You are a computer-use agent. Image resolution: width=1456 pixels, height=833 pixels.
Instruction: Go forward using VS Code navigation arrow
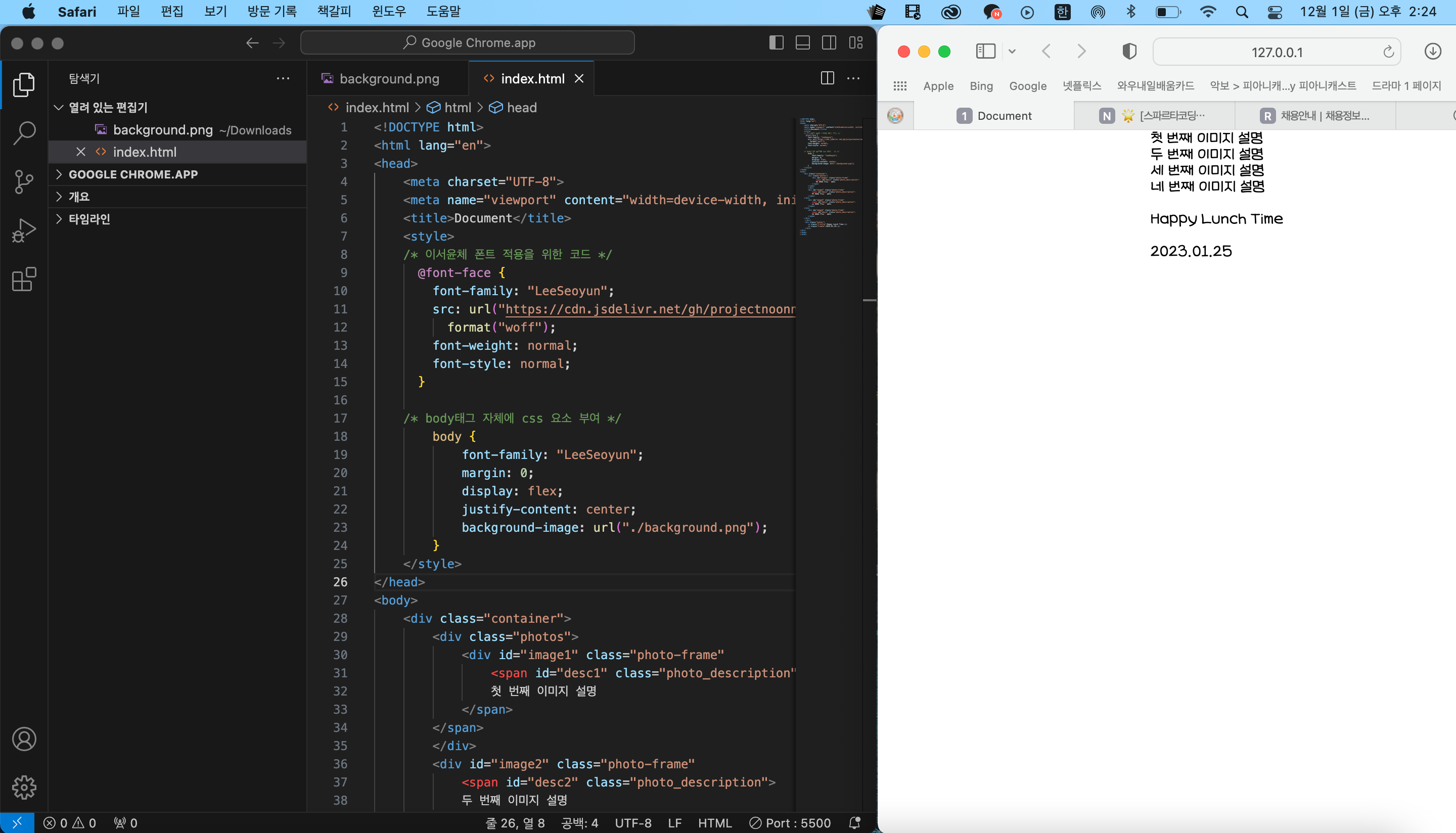279,43
